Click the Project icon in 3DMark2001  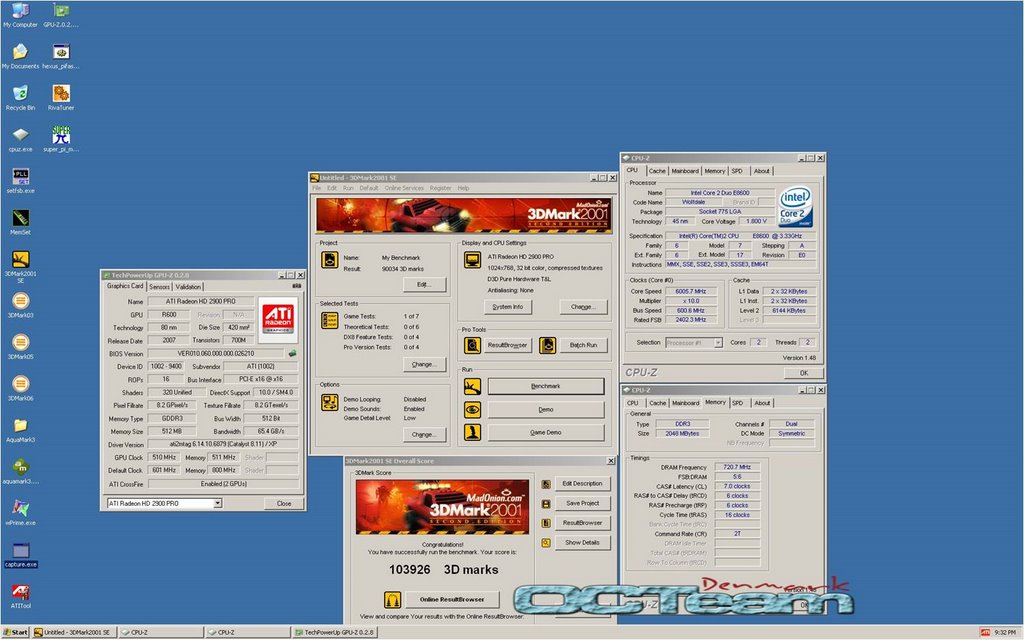330,260
